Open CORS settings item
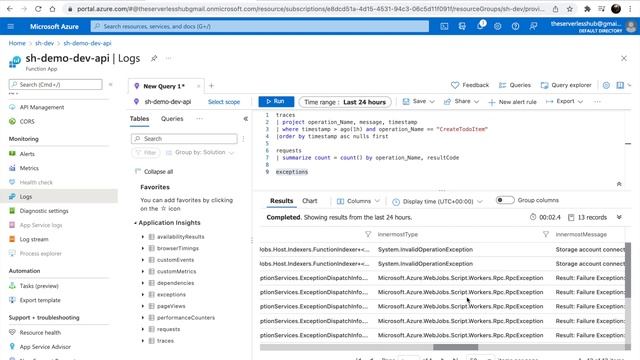The width and height of the screenshot is (640, 360). tap(27, 122)
